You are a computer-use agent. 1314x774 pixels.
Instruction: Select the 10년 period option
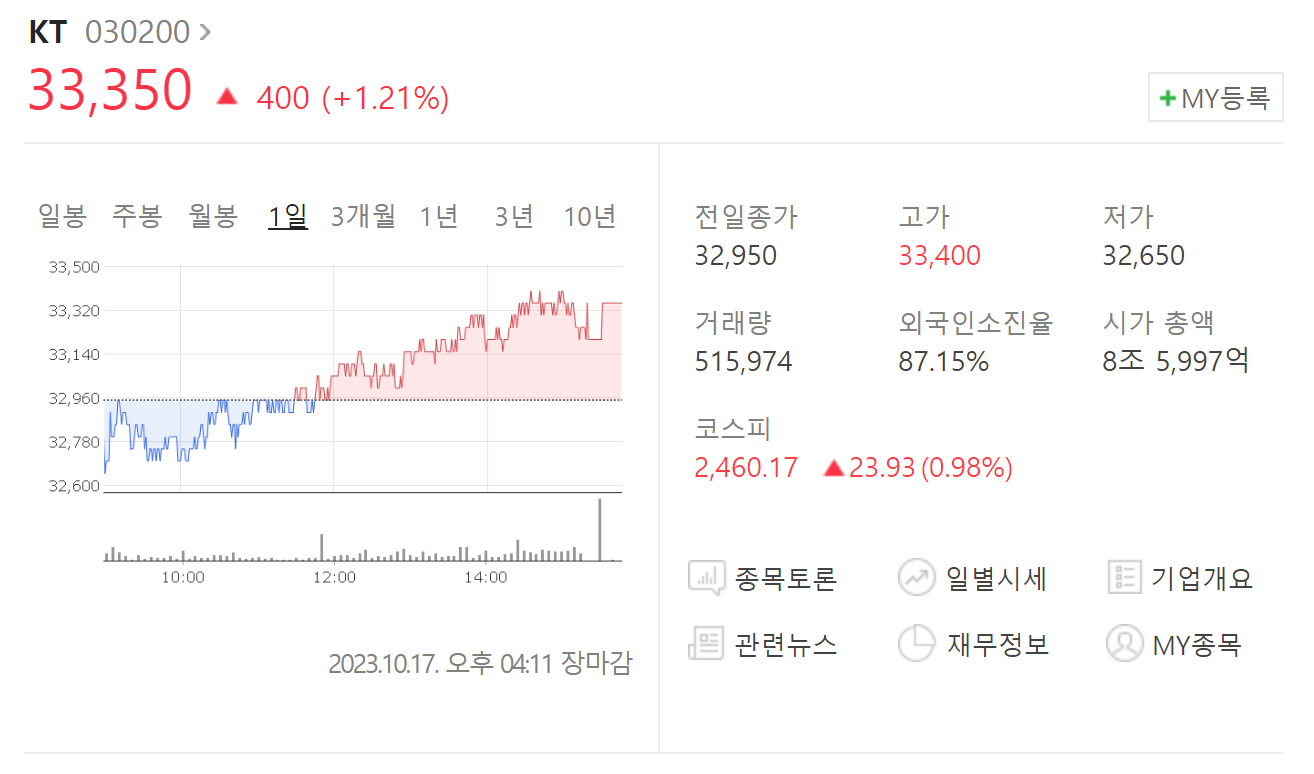(590, 215)
